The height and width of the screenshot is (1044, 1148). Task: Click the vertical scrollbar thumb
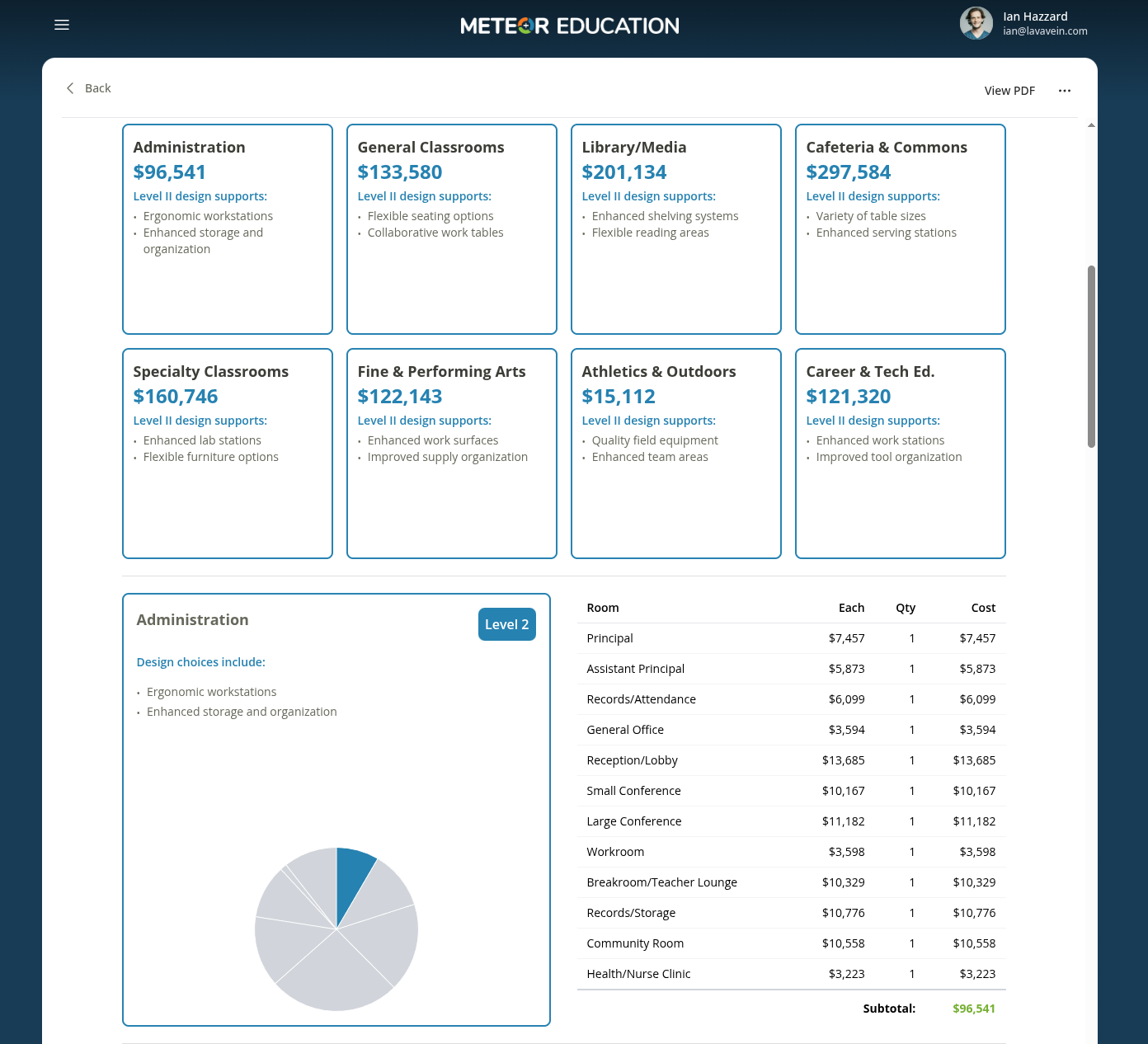pyautogui.click(x=1091, y=356)
